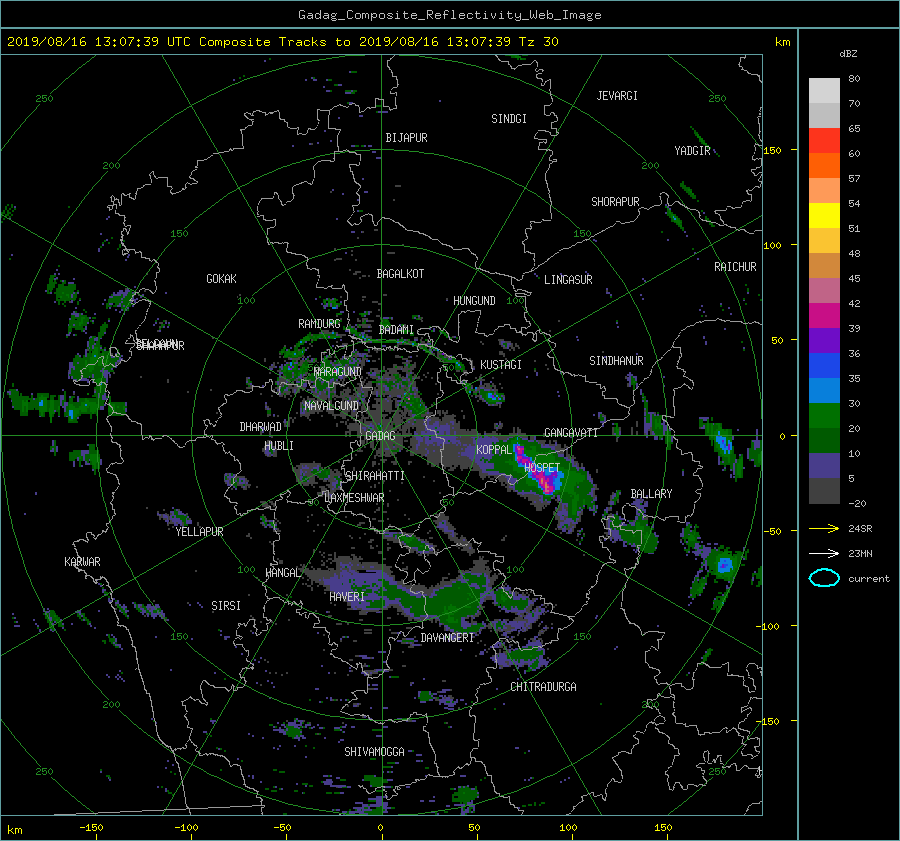900x841 pixels.
Task: Click the BIJAPUR city label
Action: pos(406,138)
